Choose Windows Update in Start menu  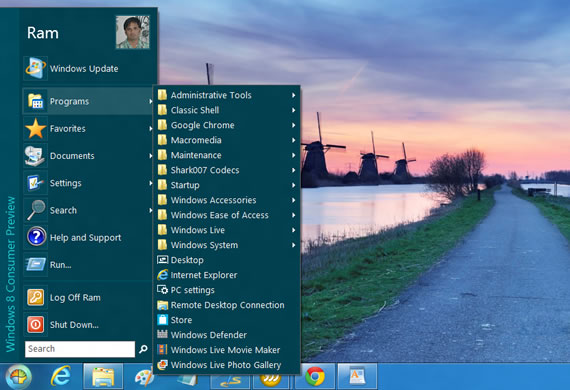(88, 68)
